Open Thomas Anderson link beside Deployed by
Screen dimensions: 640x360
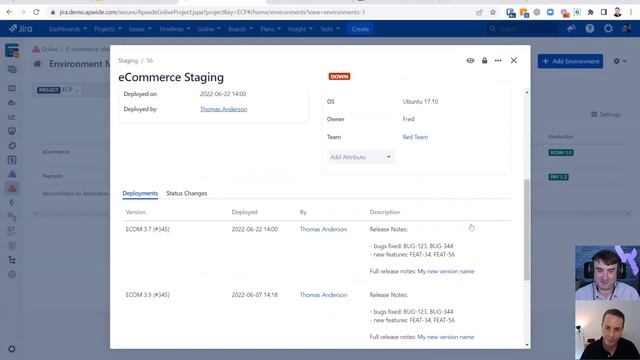pyautogui.click(x=224, y=109)
